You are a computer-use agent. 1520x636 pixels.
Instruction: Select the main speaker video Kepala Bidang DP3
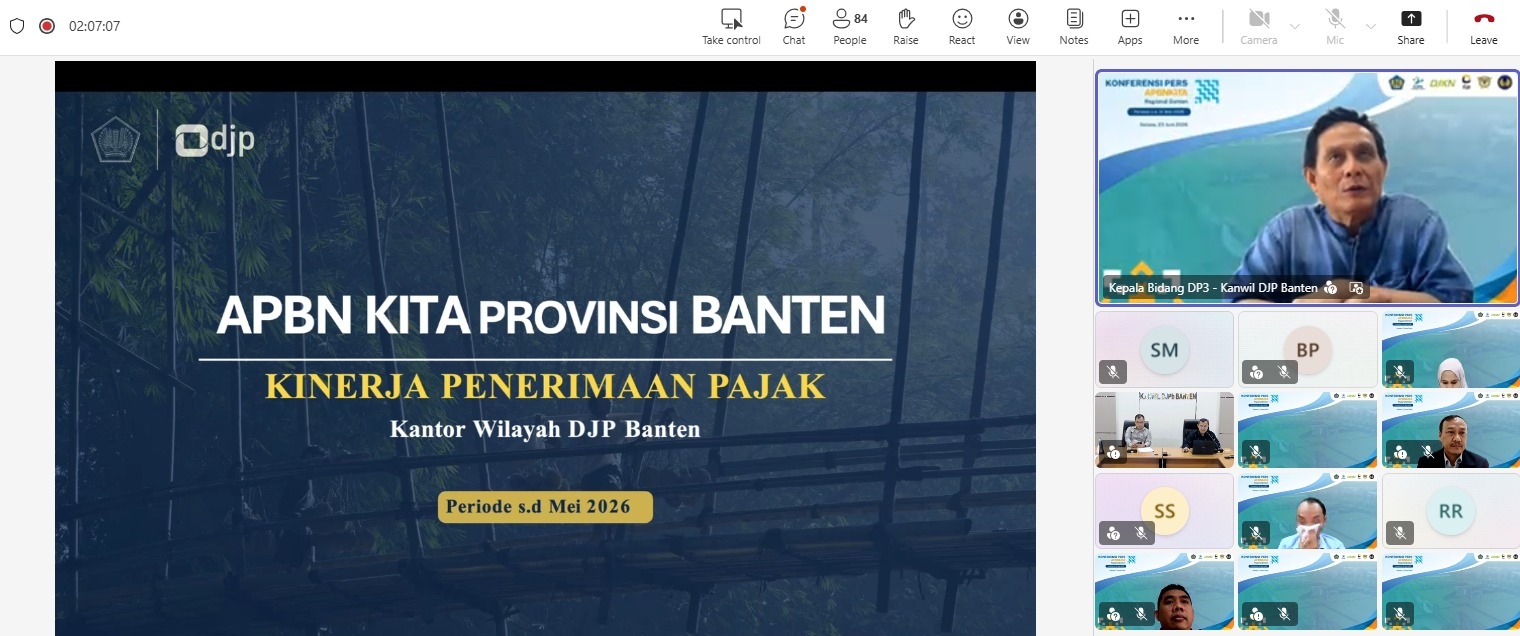(x=1307, y=187)
